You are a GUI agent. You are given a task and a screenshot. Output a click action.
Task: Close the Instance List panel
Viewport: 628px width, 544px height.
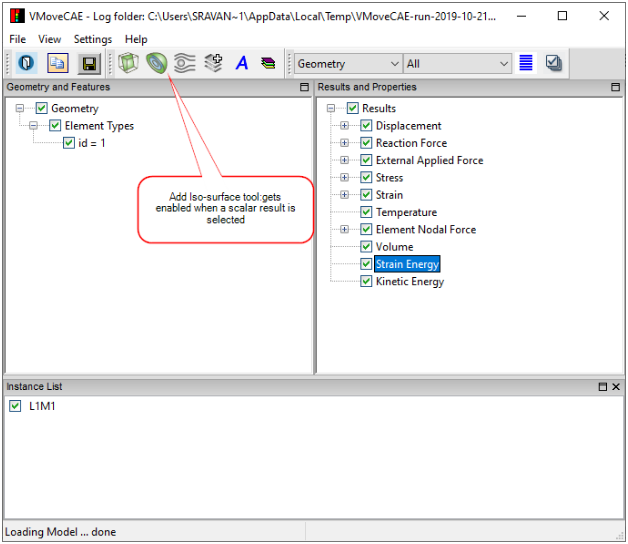[616, 387]
